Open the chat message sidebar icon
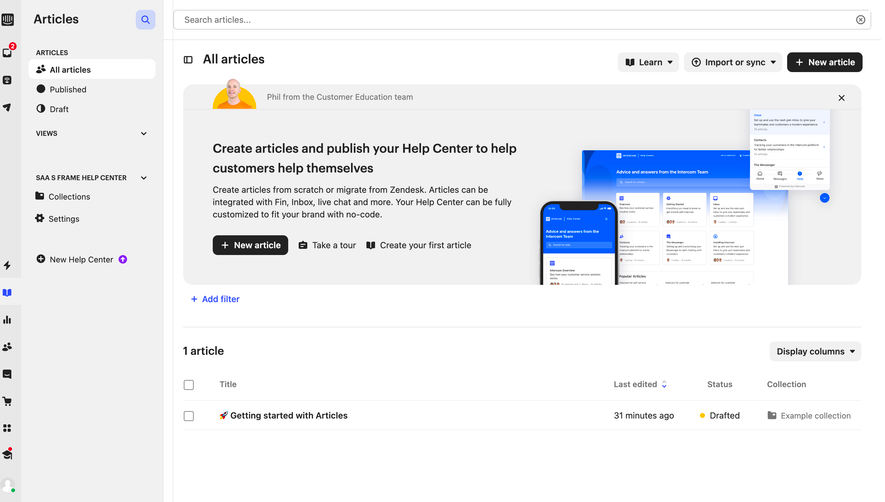This screenshot has width=885, height=502. click(7, 374)
